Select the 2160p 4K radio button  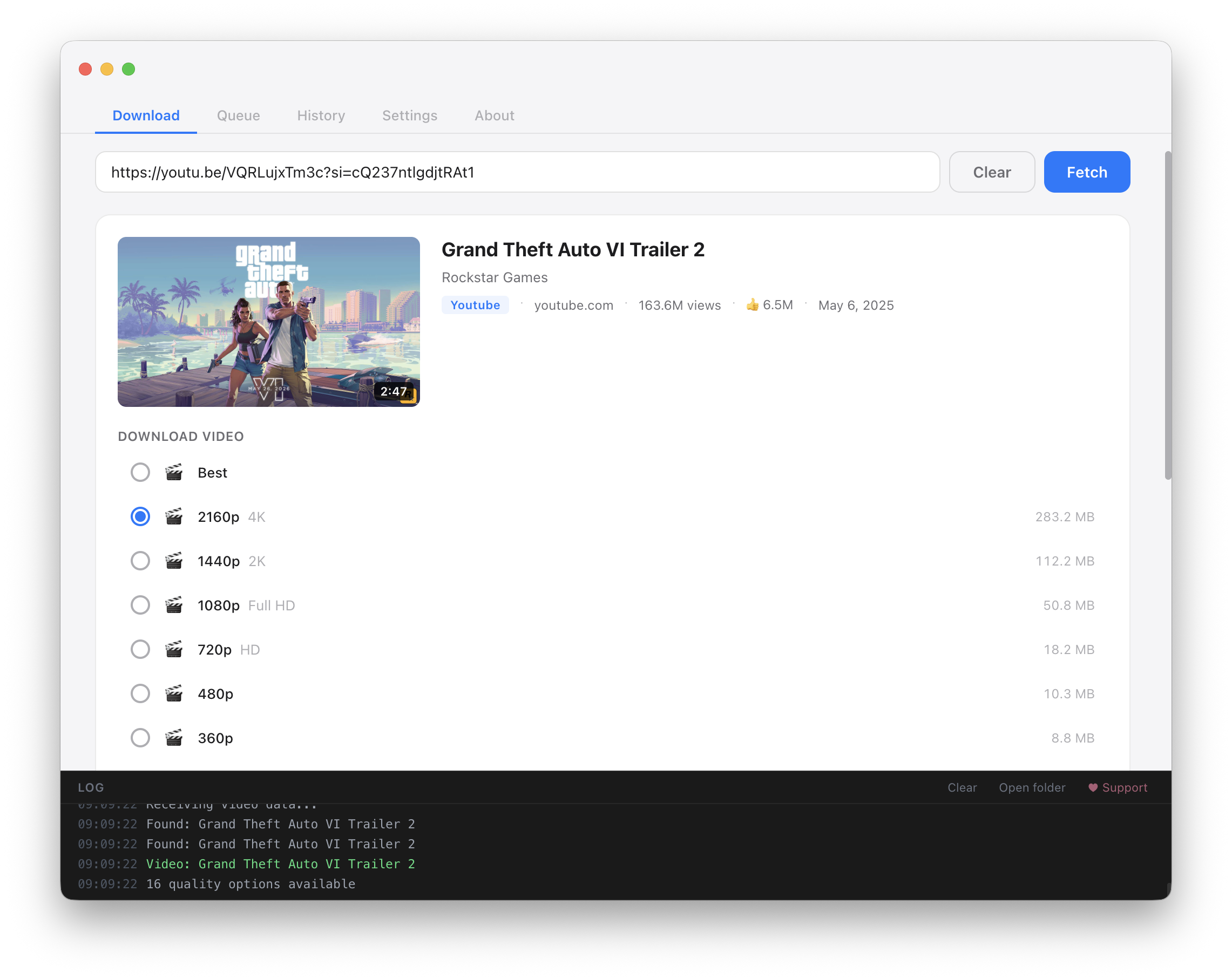140,516
